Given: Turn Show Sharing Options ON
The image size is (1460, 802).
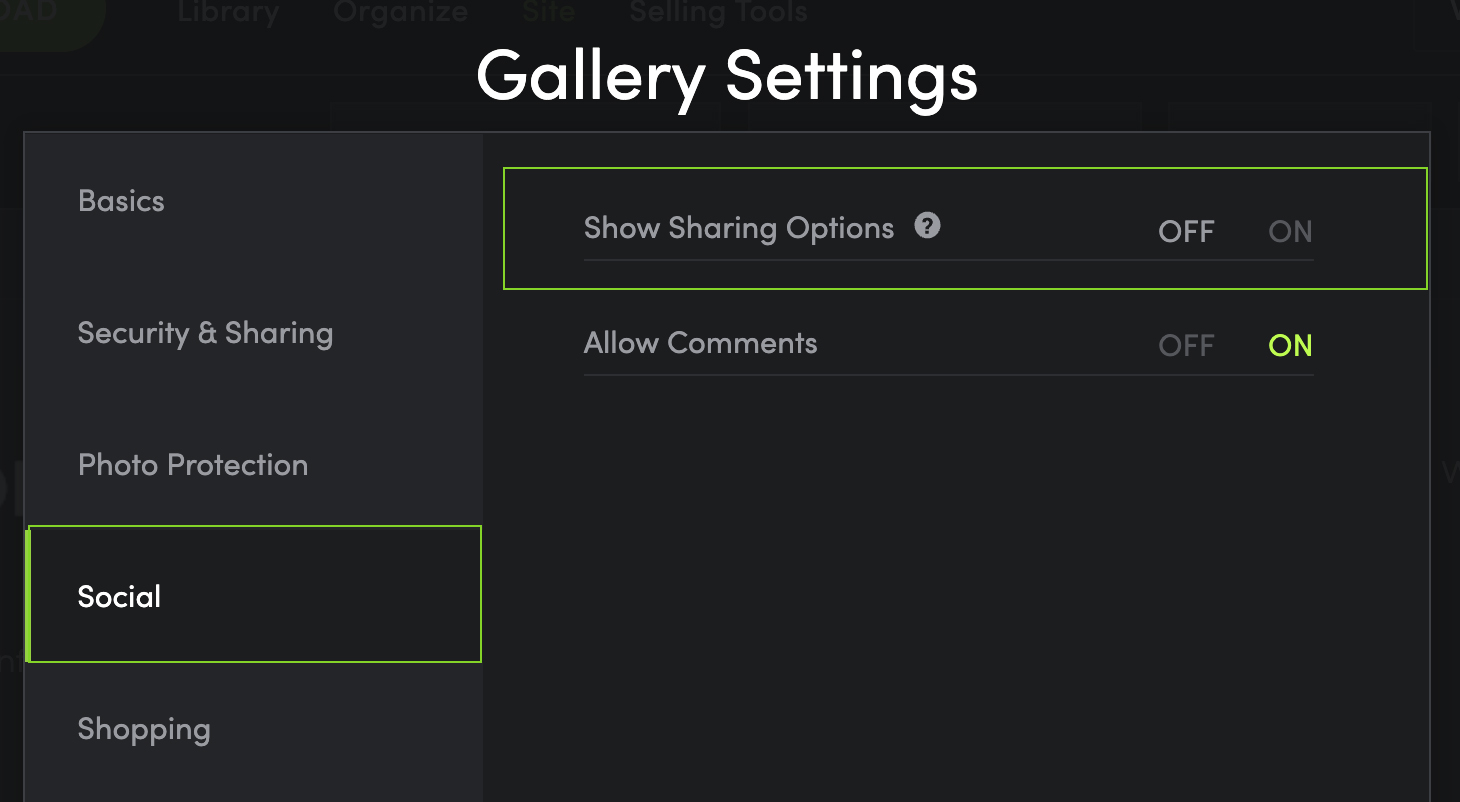Looking at the screenshot, I should coord(1290,231).
